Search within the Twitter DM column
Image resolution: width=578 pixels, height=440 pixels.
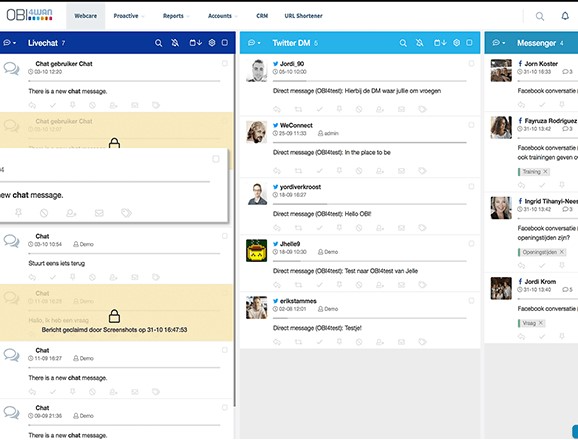(x=403, y=43)
